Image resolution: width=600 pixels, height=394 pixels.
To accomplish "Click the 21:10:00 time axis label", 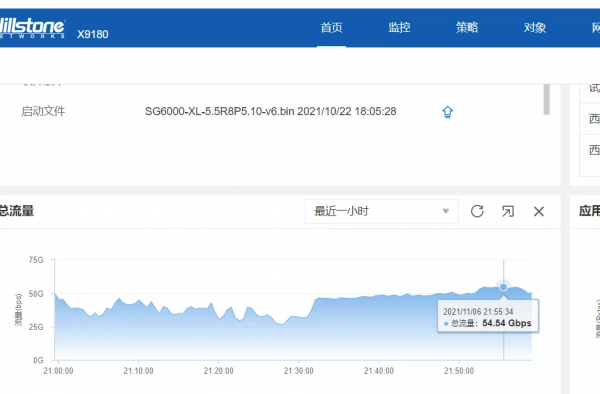I will (138, 371).
